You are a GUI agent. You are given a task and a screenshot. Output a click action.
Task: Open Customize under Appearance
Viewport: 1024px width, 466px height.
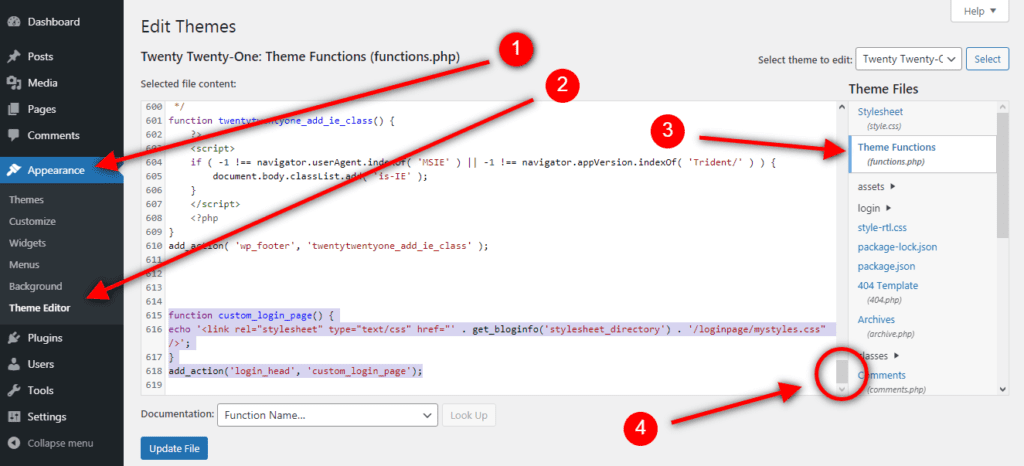pos(32,221)
